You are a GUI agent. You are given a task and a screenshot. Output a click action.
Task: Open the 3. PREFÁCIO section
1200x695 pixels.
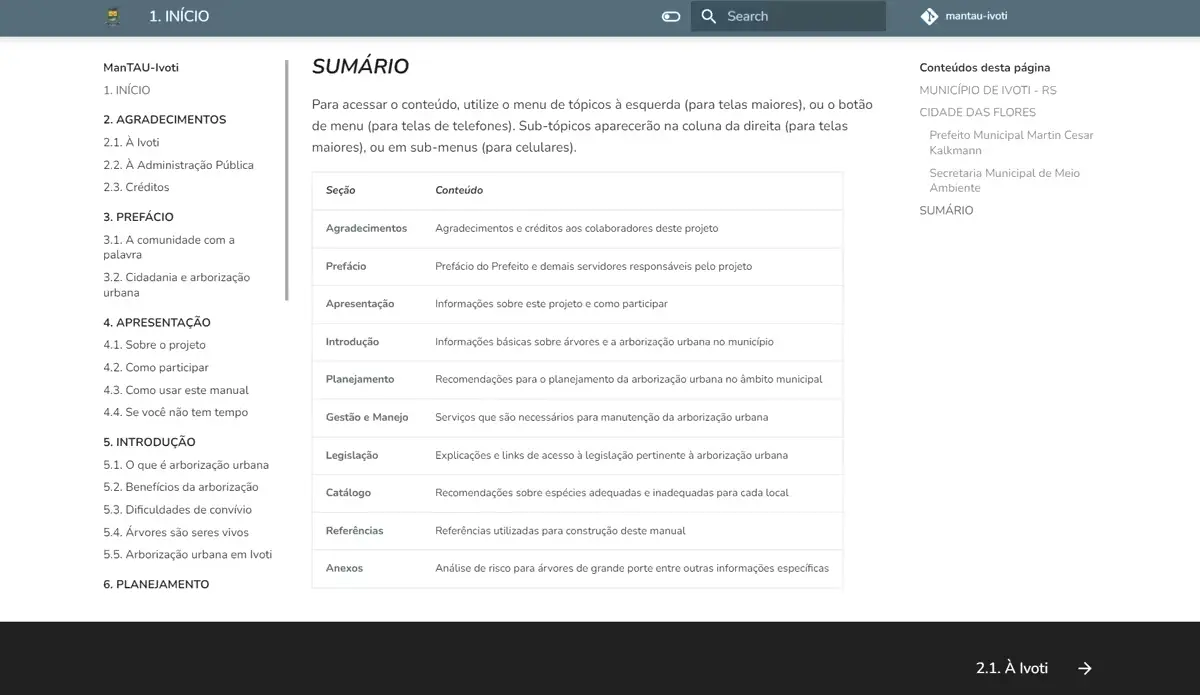(x=137, y=216)
